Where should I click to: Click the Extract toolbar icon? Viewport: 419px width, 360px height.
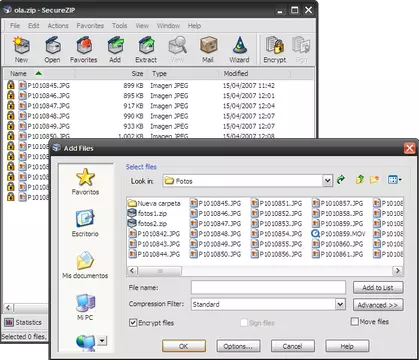coord(146,49)
